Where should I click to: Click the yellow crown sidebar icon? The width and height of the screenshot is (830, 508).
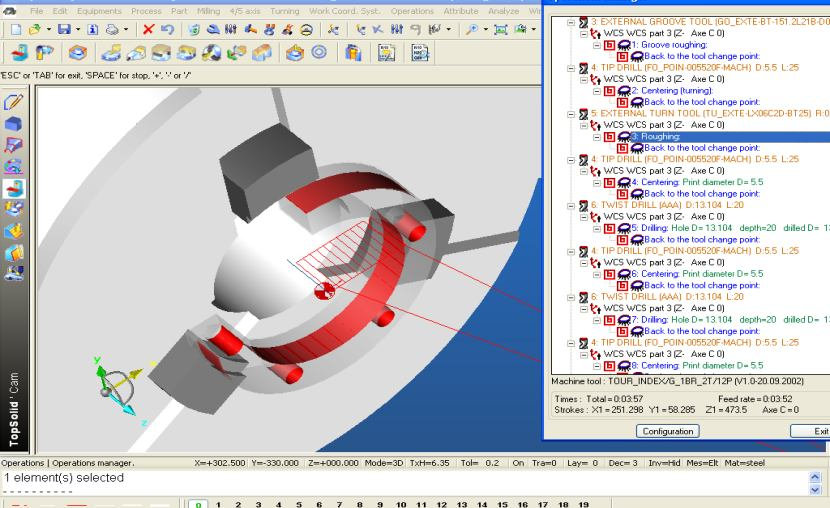[13, 231]
